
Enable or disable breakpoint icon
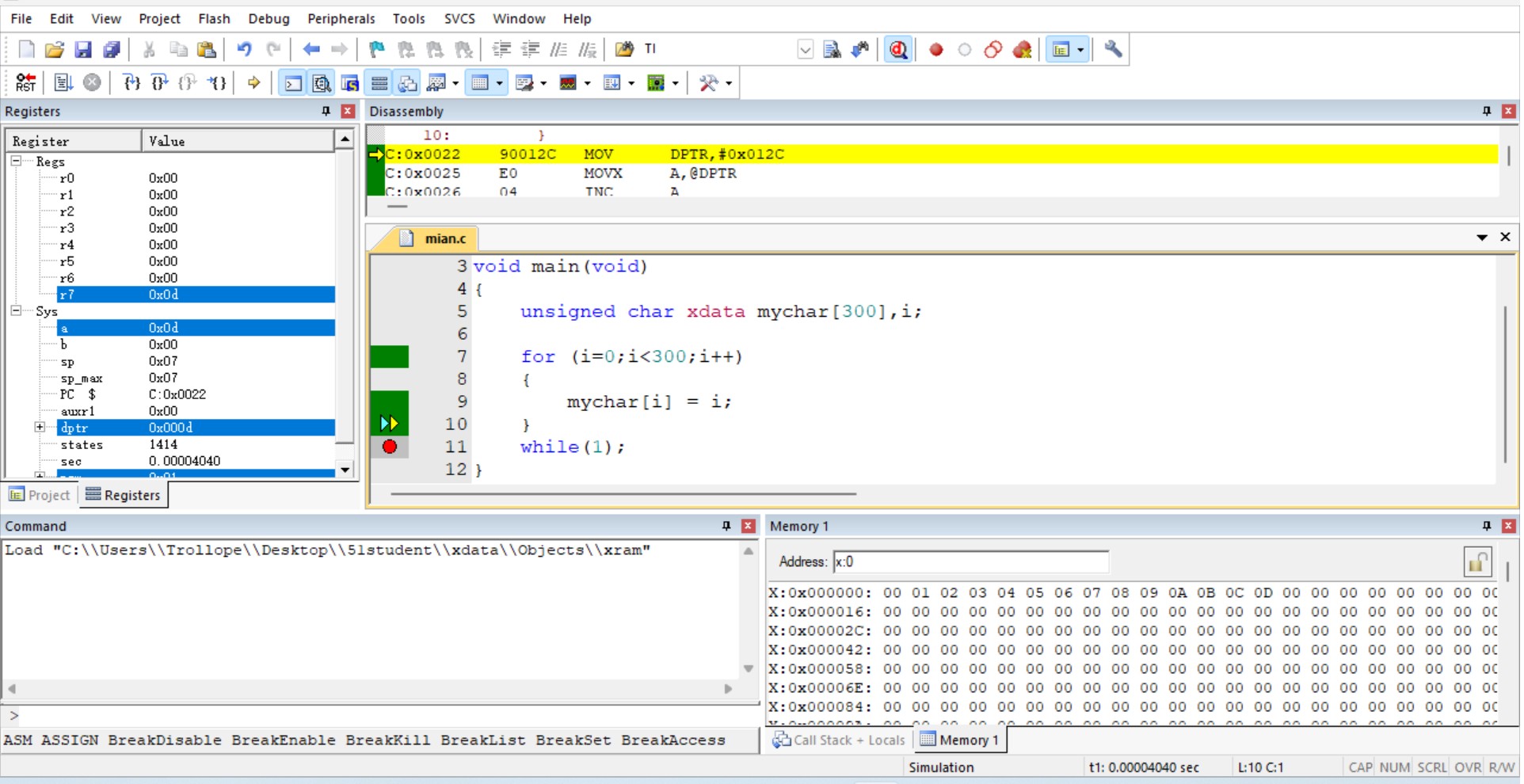[x=965, y=49]
